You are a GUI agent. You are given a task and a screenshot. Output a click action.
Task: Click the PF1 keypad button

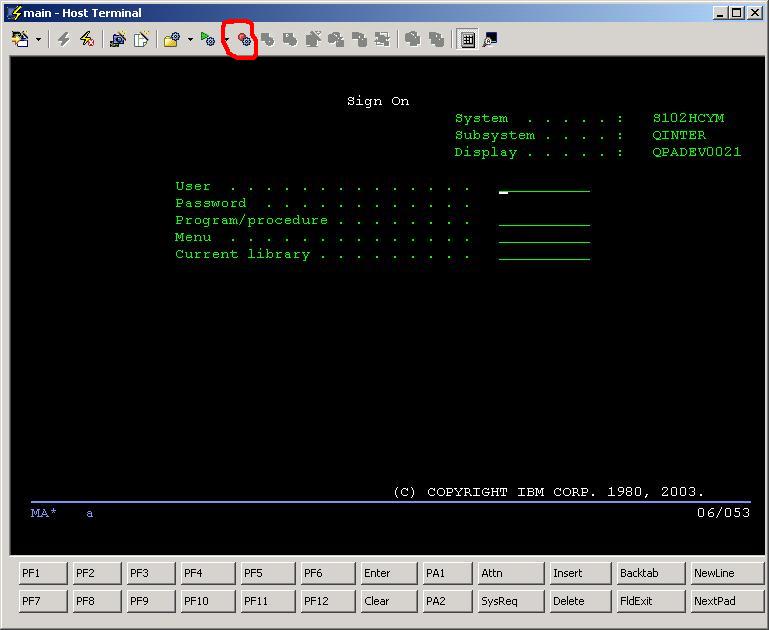coord(42,573)
